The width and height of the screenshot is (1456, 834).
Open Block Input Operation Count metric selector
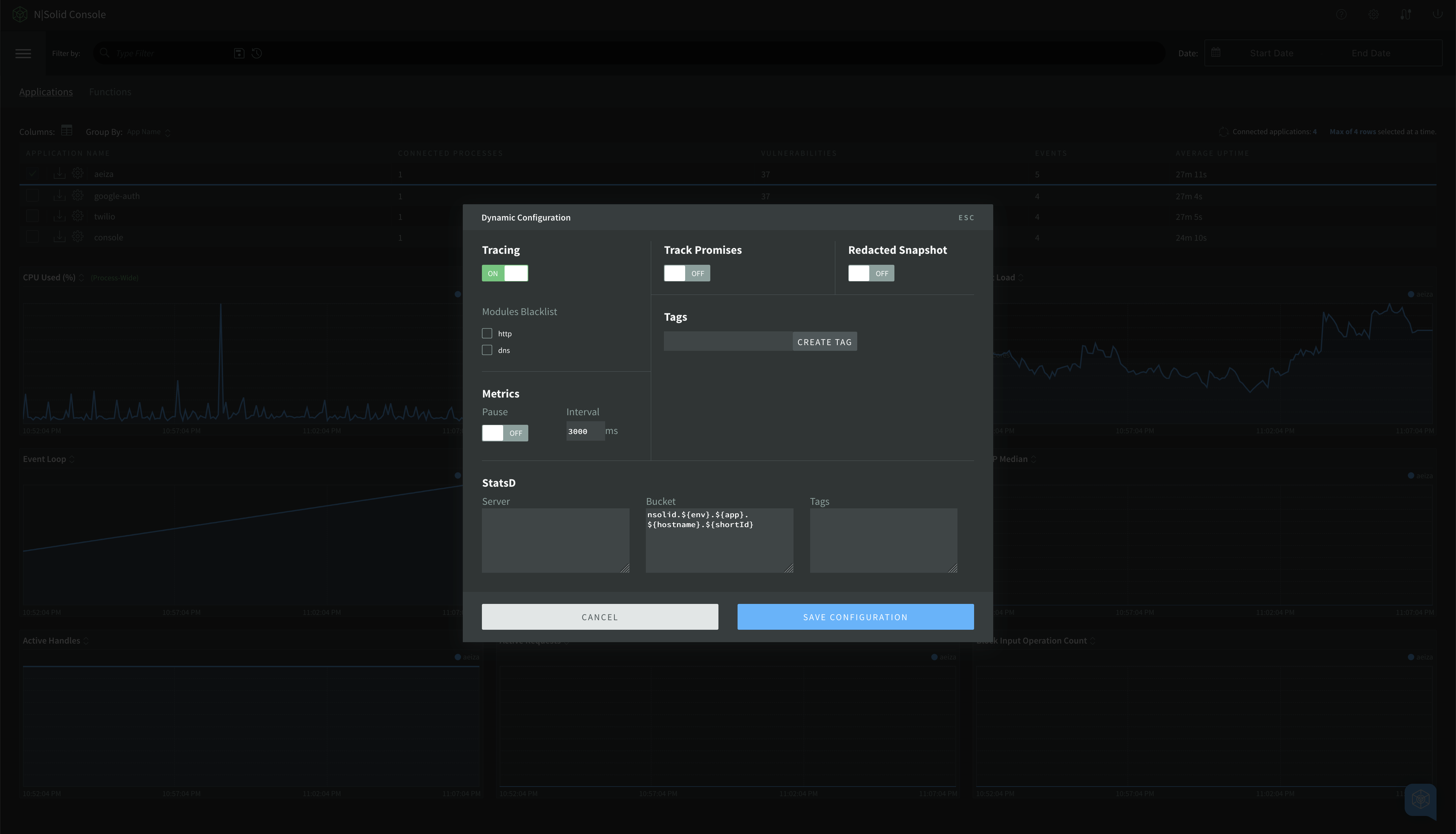coord(1092,641)
